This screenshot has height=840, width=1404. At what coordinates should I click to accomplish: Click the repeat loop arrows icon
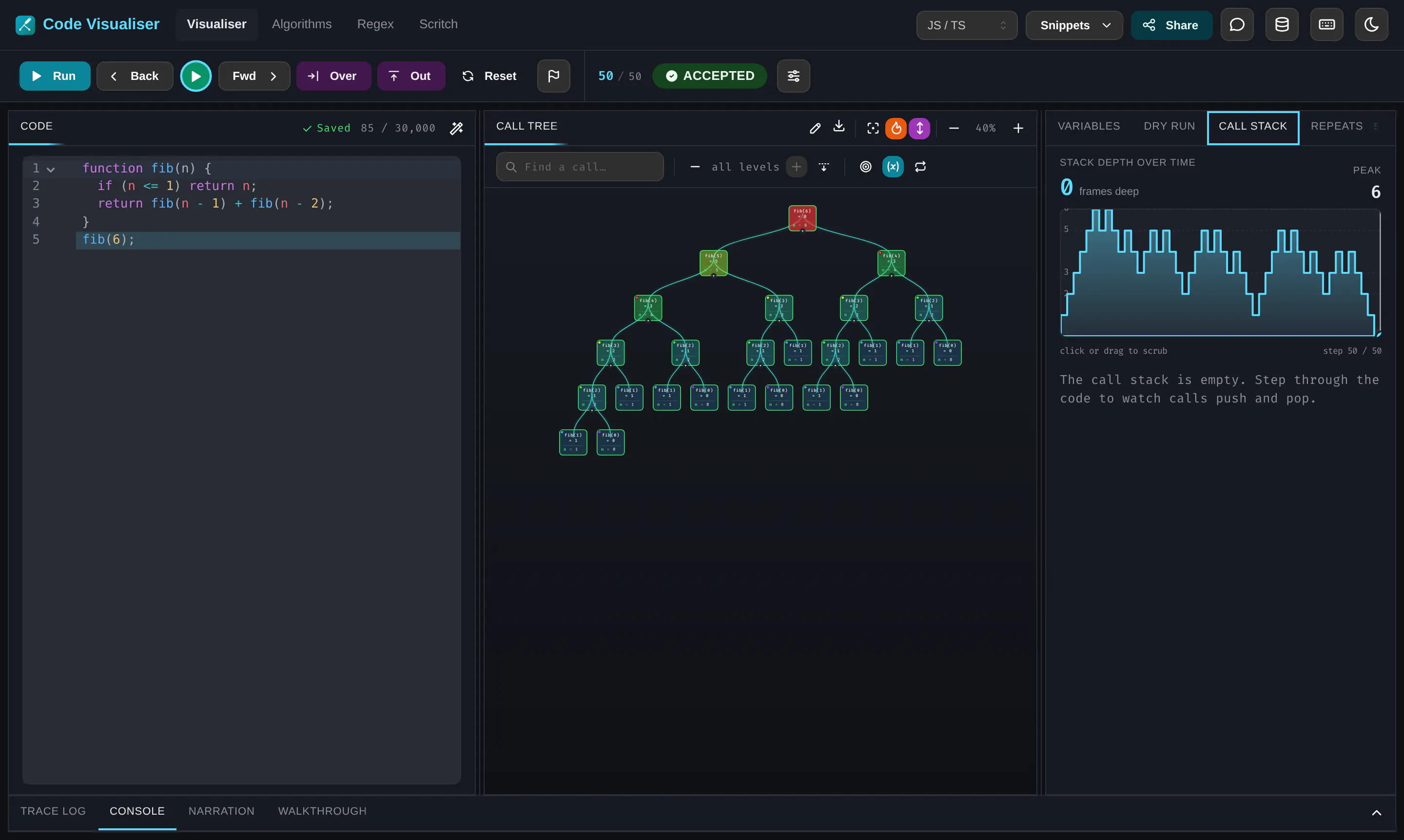click(920, 167)
